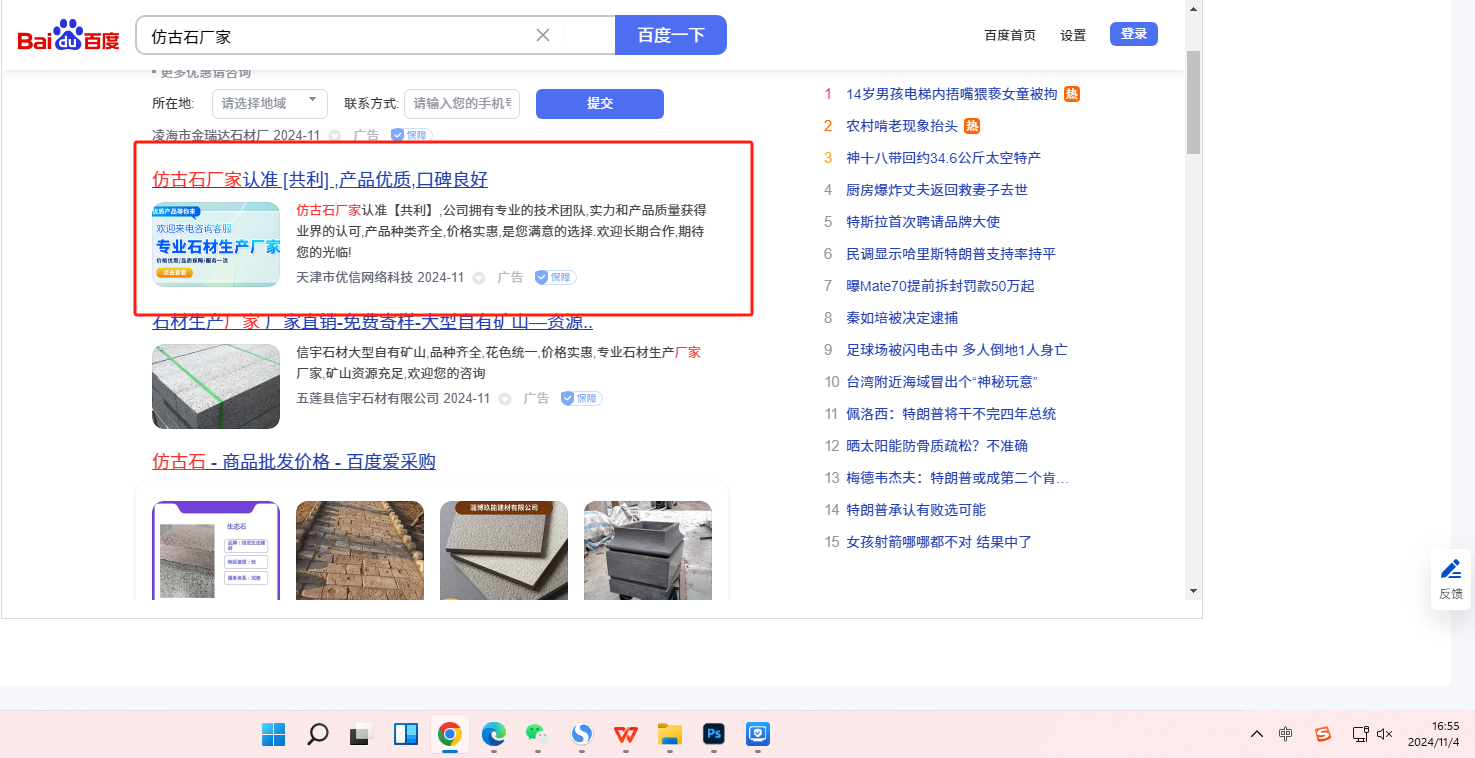
Task: Open the Windows Start menu
Action: point(273,735)
